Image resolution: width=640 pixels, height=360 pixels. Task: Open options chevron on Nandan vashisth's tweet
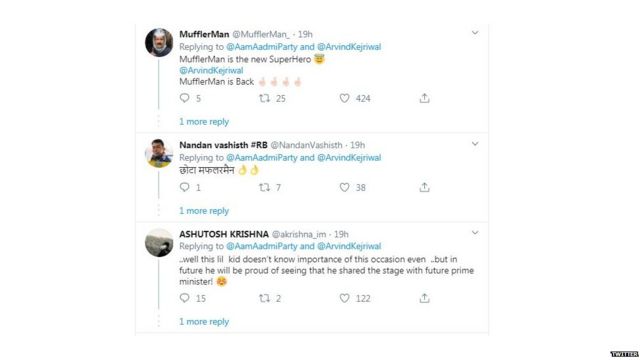[x=475, y=144]
